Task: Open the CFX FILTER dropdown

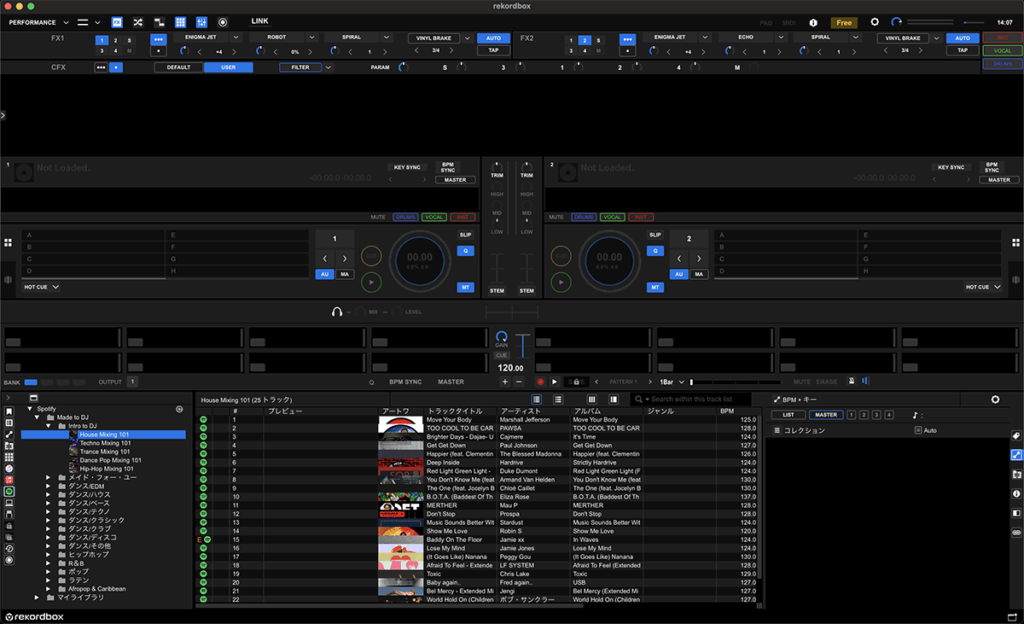Action: tap(328, 67)
